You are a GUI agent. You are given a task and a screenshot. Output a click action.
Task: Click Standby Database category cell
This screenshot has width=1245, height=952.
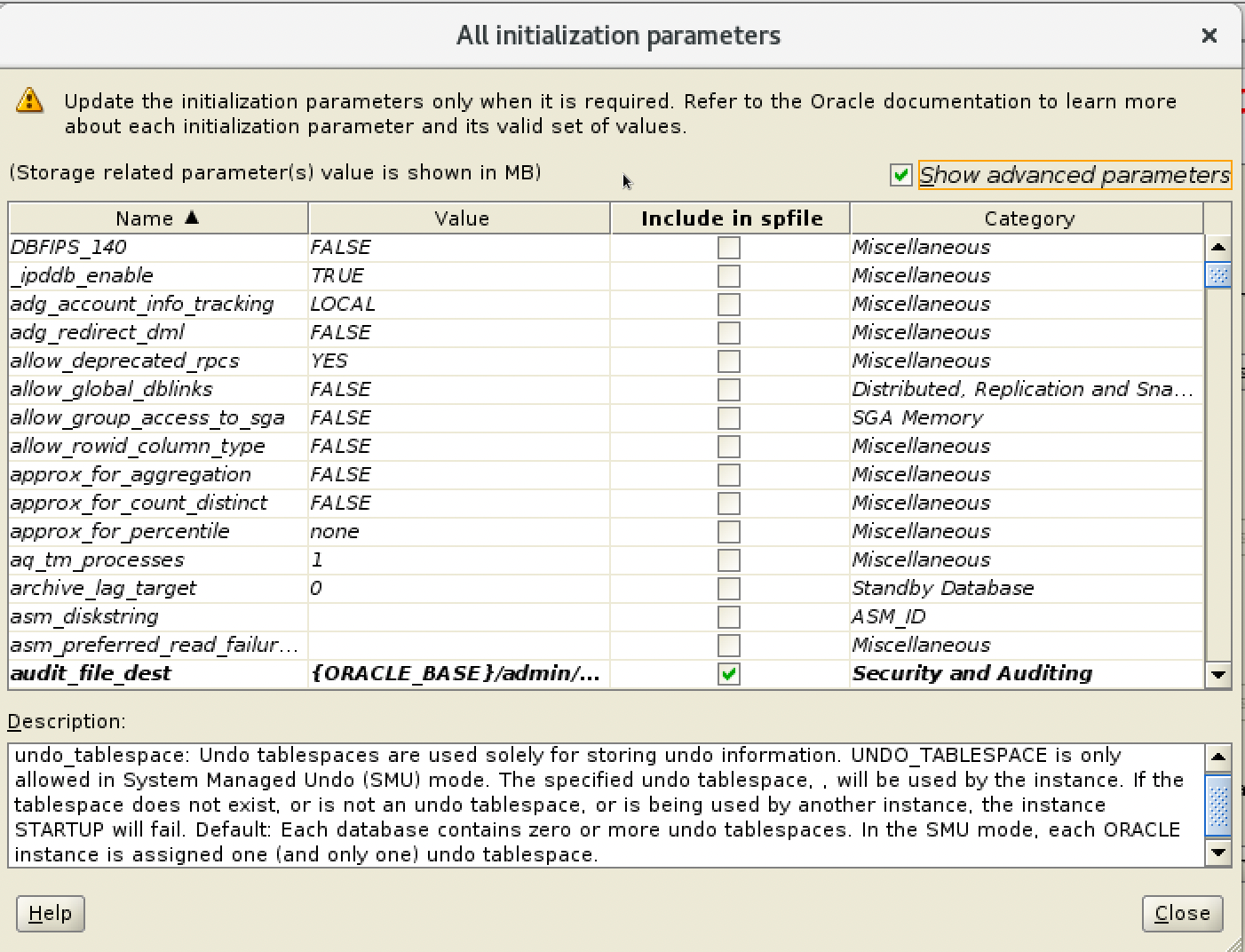1027,588
